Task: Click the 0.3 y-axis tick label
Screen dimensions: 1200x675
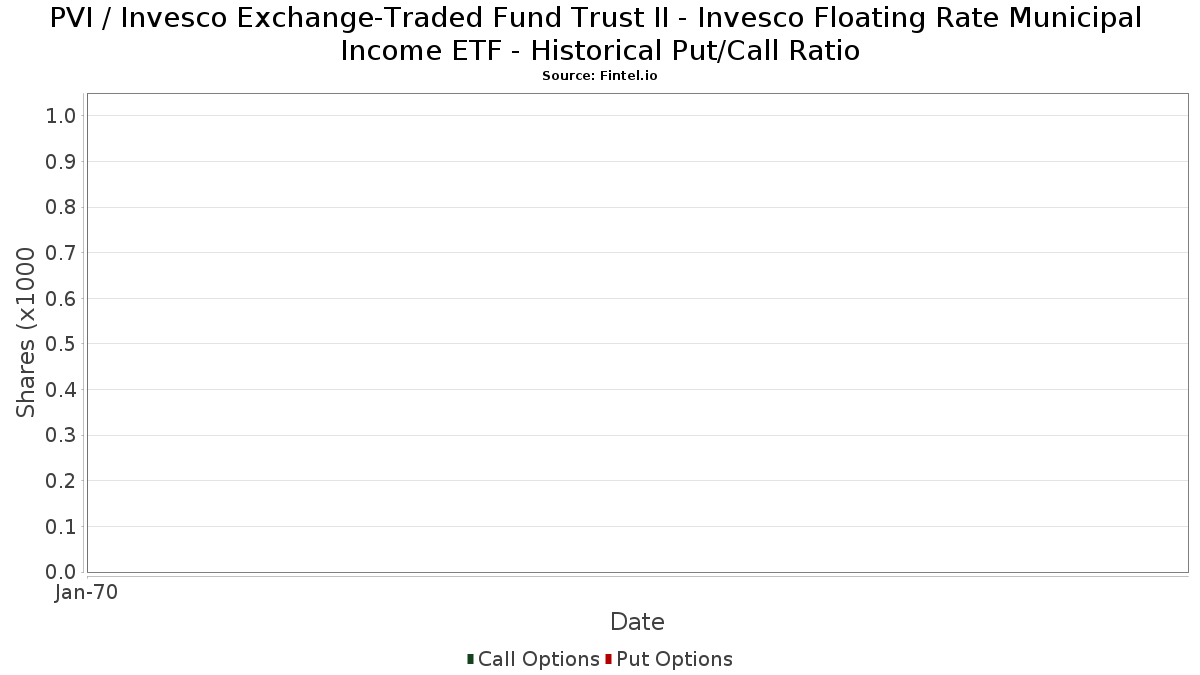Action: tap(61, 435)
